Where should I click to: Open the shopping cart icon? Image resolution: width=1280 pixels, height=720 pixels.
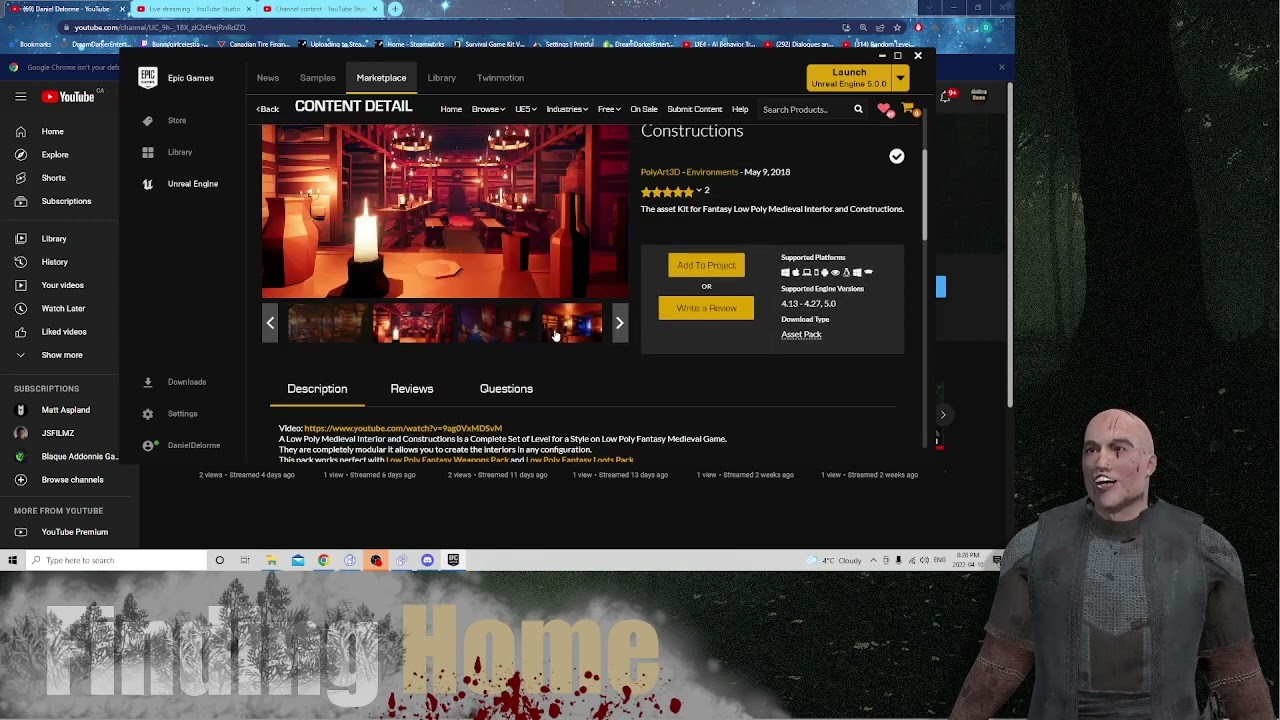tap(908, 109)
